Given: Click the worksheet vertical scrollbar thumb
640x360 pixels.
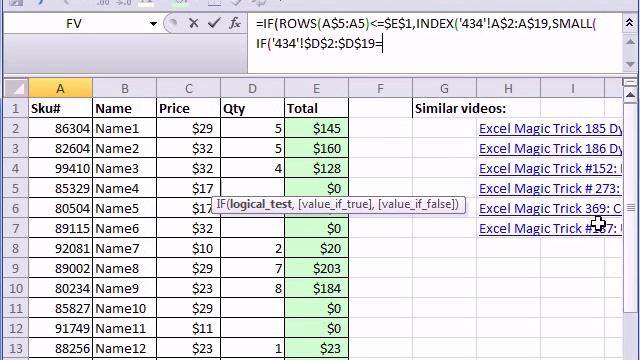Looking at the screenshot, I should pyautogui.click(x=630, y=208).
